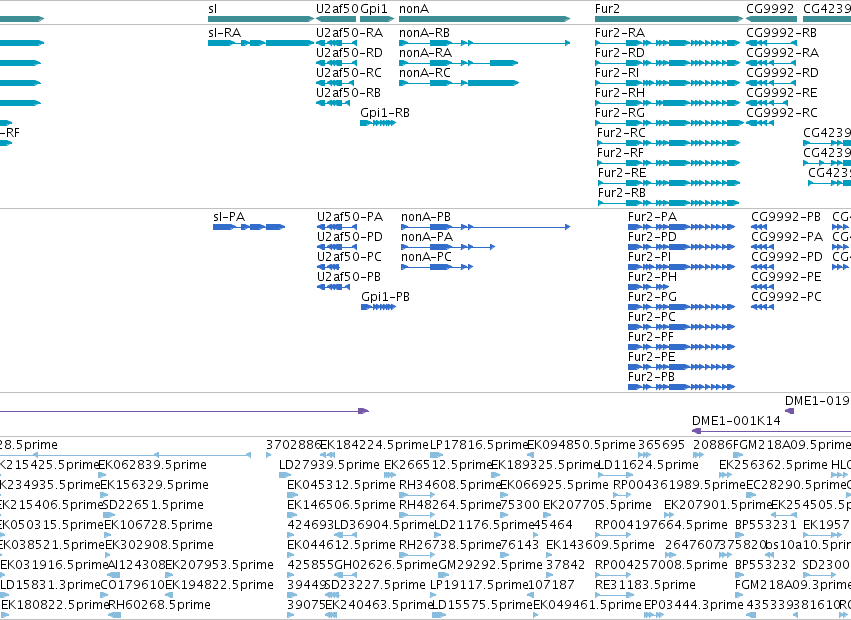Click the Fur2-PG protein
This screenshot has width=851, height=620.
pyautogui.click(x=652, y=297)
